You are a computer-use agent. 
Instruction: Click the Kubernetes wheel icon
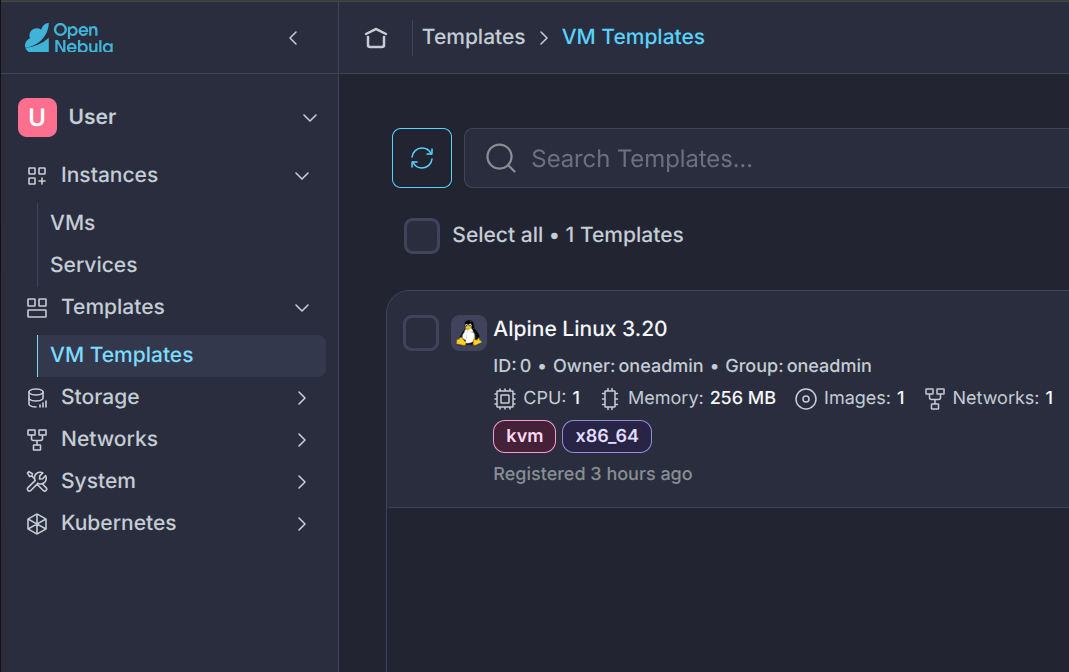(x=37, y=523)
